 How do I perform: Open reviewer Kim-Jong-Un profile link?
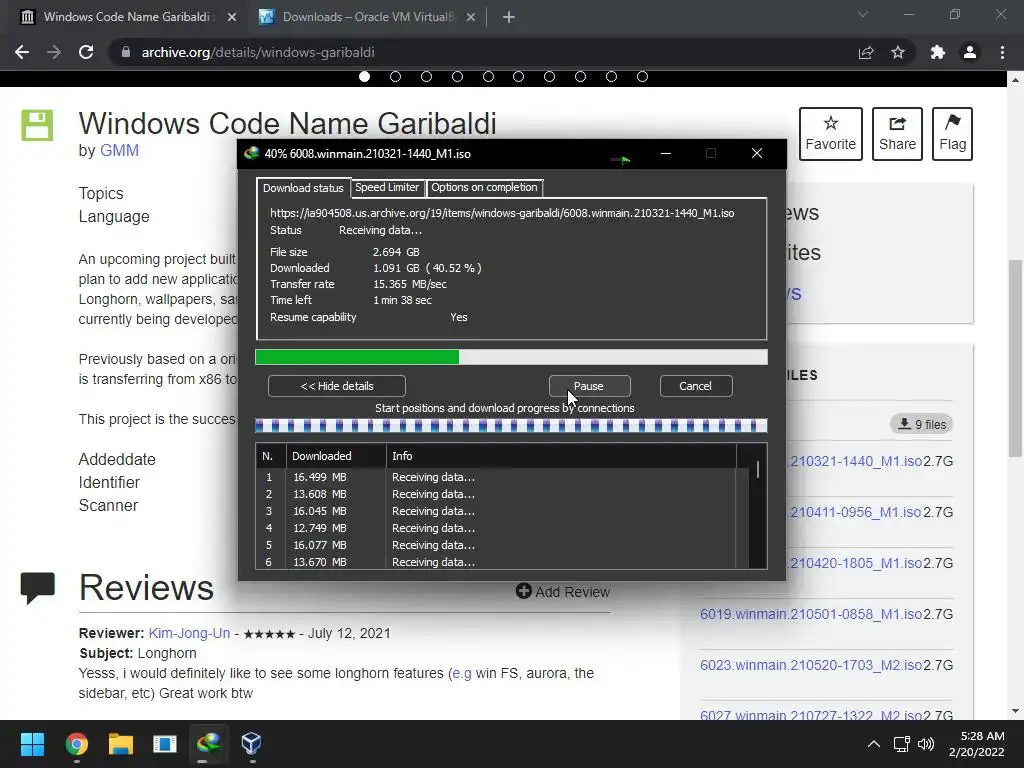point(189,633)
